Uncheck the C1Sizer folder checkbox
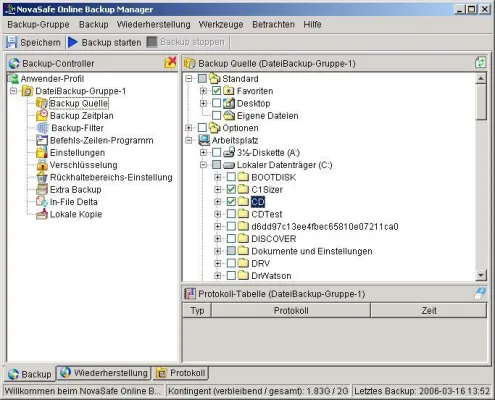Viewport: 495px width, 400px height. pos(231,189)
